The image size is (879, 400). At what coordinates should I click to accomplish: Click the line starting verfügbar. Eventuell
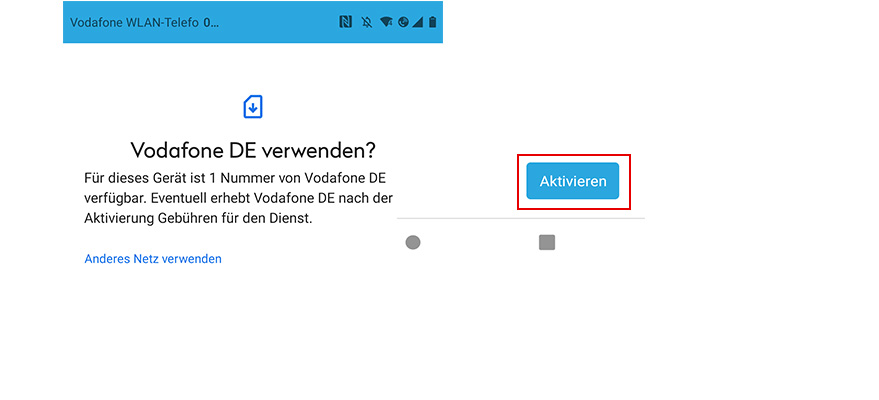pos(238,198)
